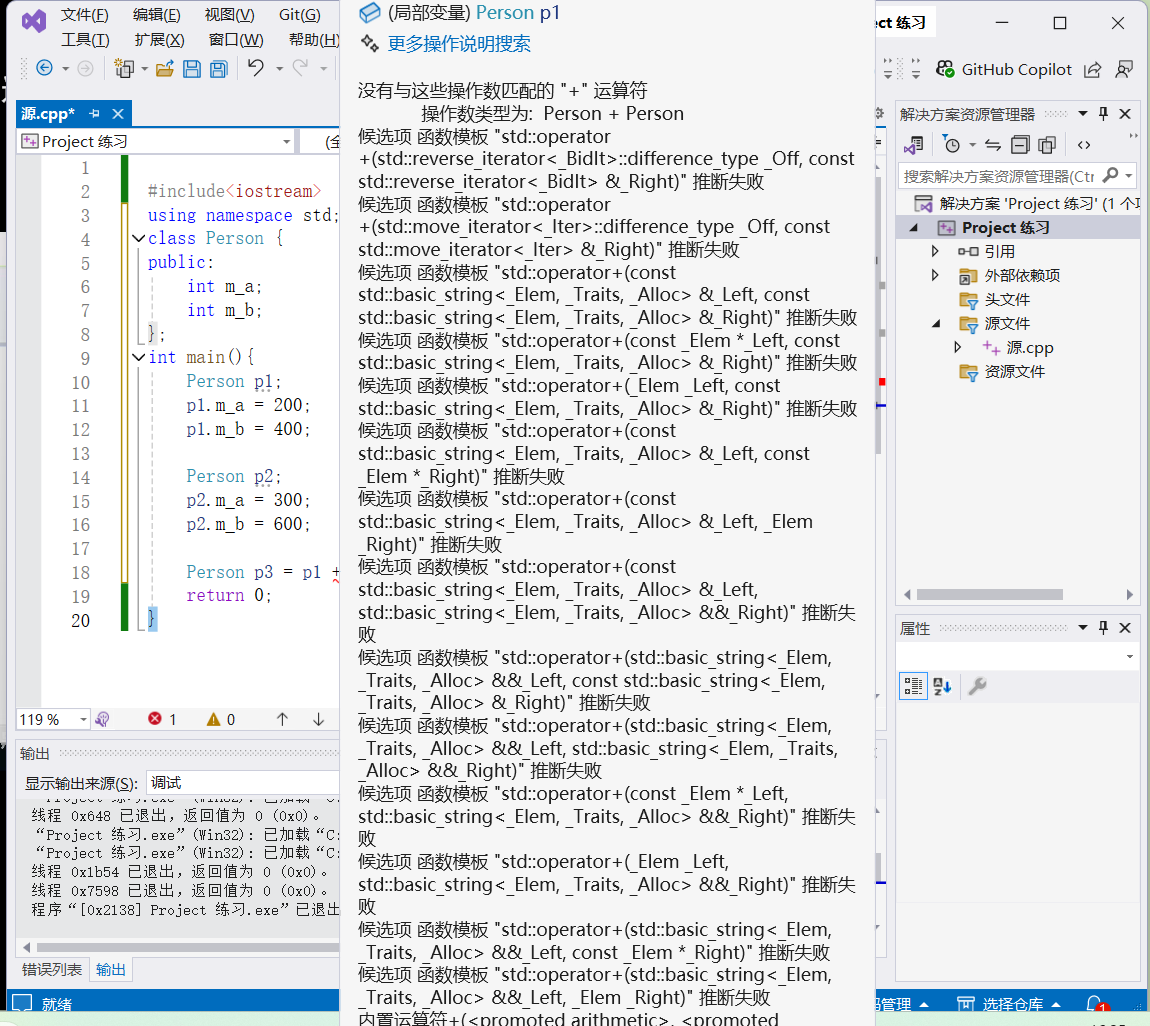The height and width of the screenshot is (1026, 1150).
Task: Click the Solution Explorer search input field
Action: (999, 176)
